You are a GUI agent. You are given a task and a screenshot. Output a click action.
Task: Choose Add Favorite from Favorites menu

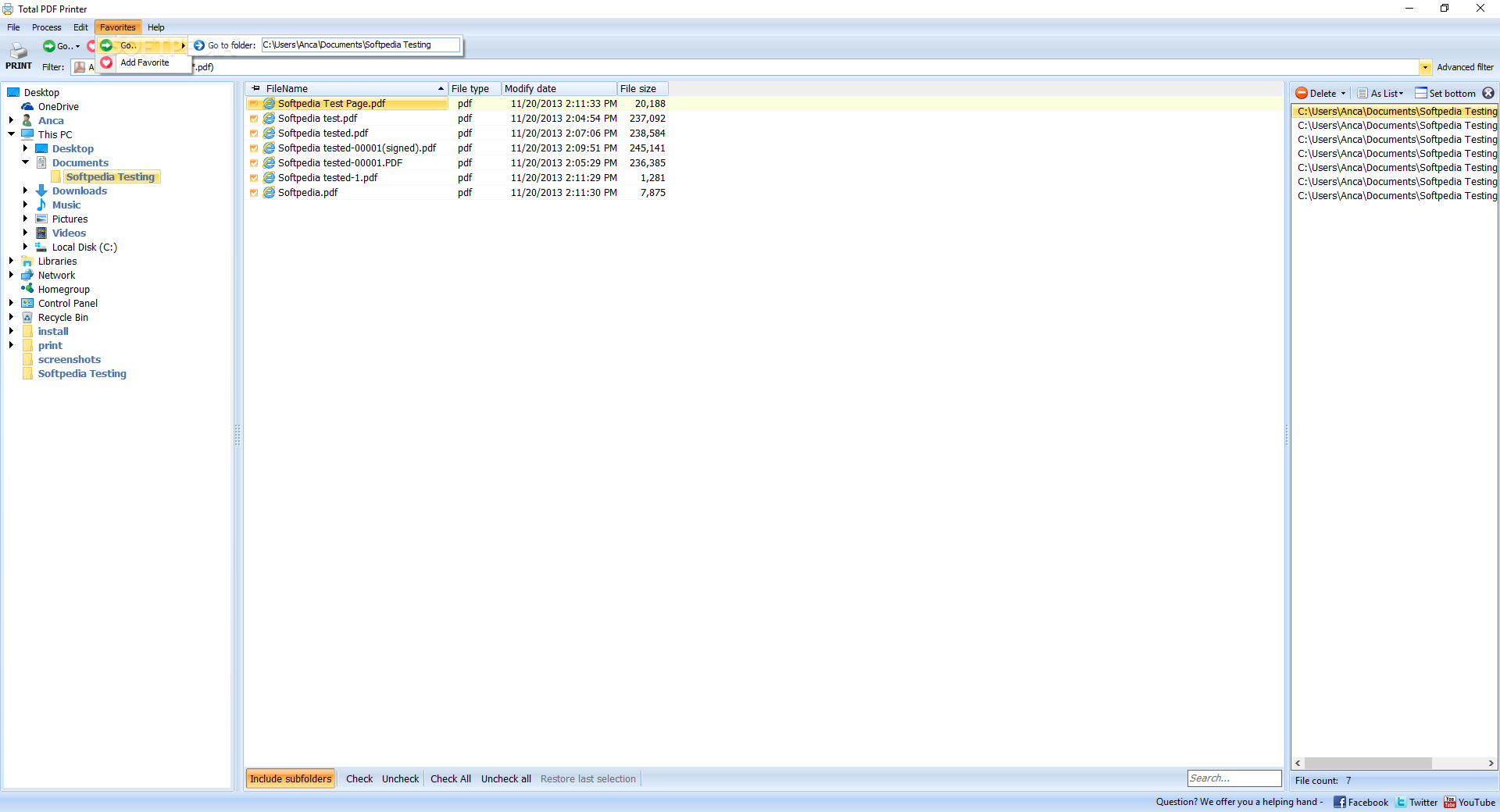tap(145, 62)
